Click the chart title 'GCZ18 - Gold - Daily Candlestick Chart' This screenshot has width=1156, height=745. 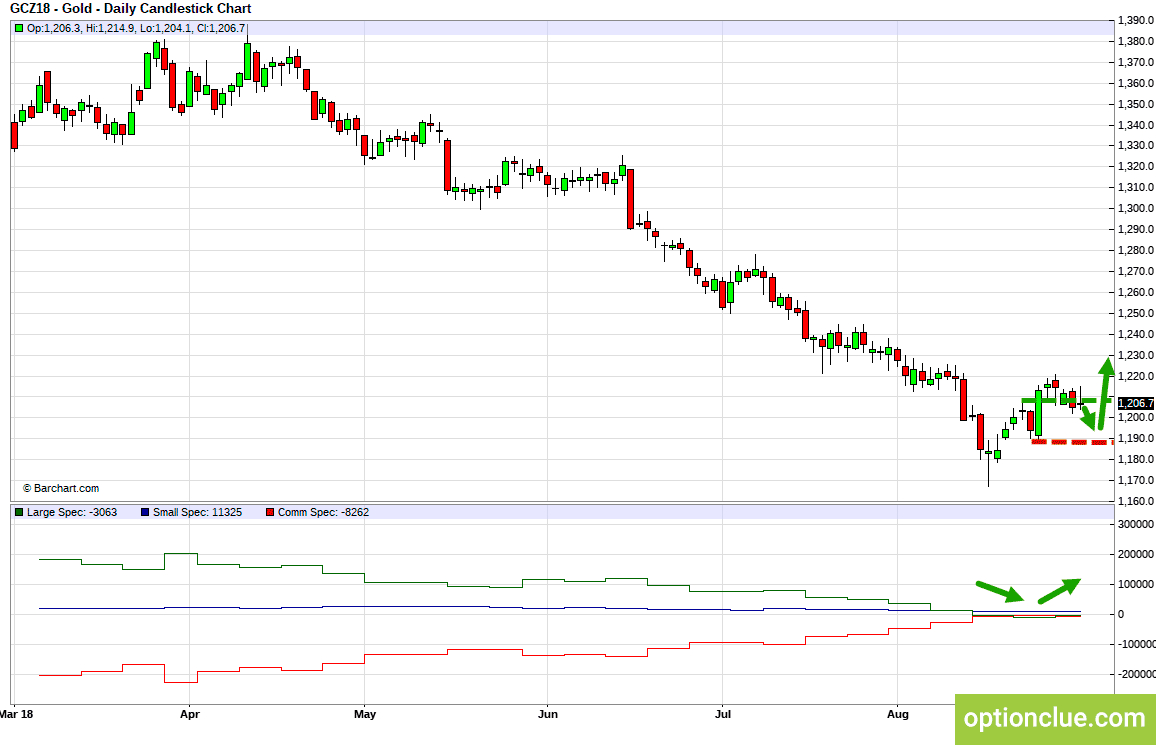click(x=130, y=9)
